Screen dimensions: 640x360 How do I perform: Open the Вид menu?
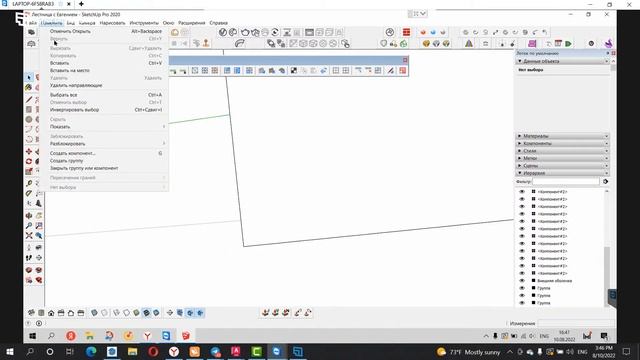point(71,23)
